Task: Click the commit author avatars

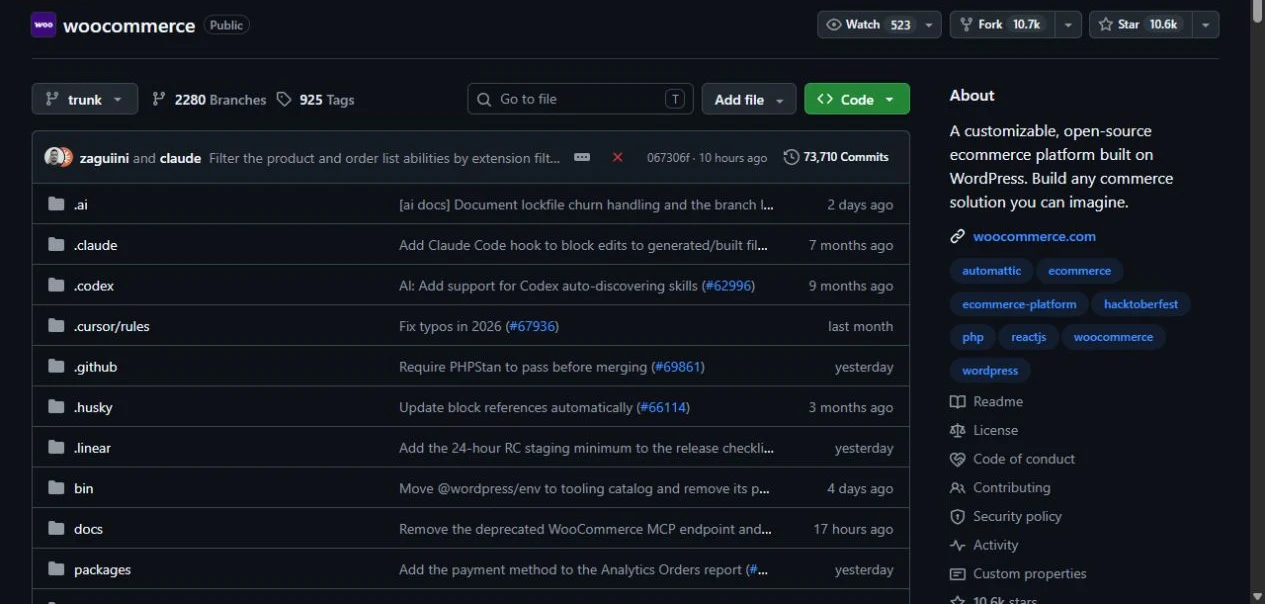Action: pos(59,157)
